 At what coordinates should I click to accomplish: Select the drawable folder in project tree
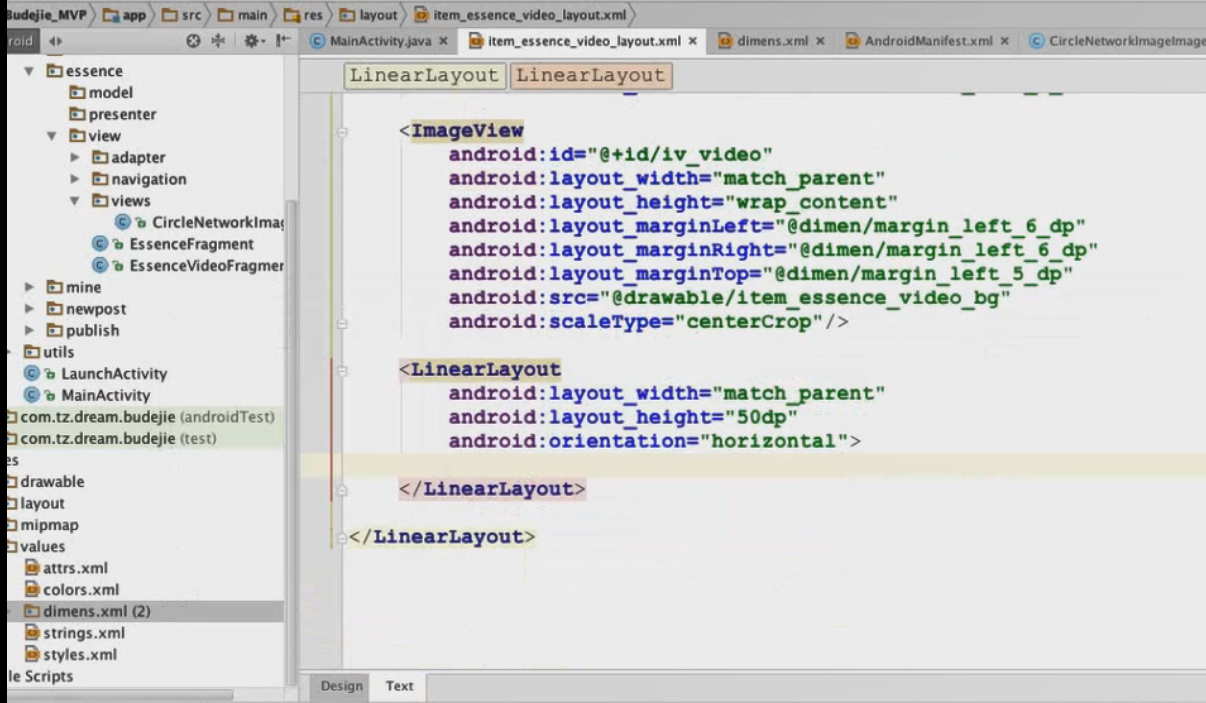pyautogui.click(x=45, y=482)
